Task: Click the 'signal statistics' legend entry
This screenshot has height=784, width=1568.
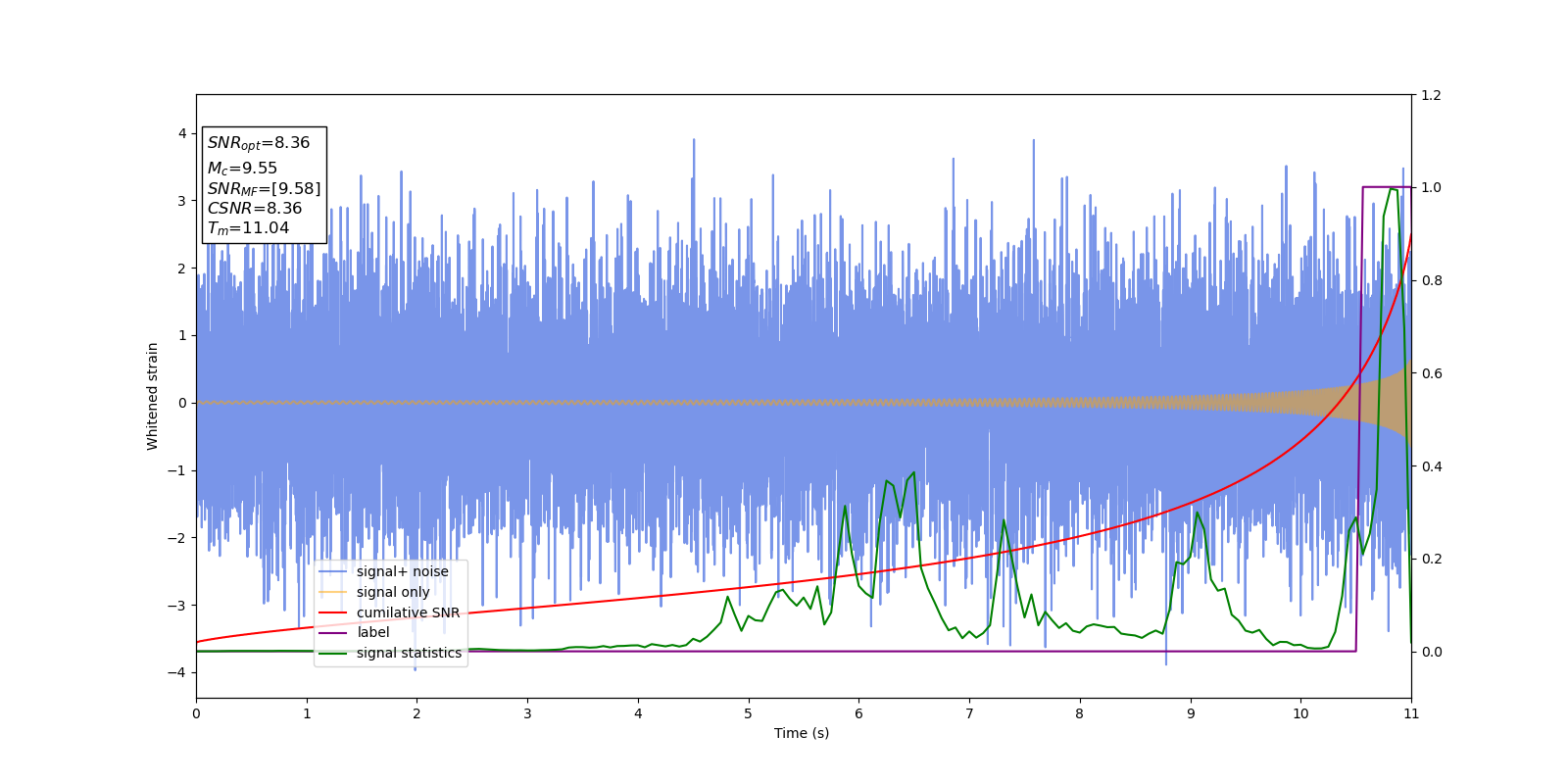Action: pyautogui.click(x=409, y=653)
